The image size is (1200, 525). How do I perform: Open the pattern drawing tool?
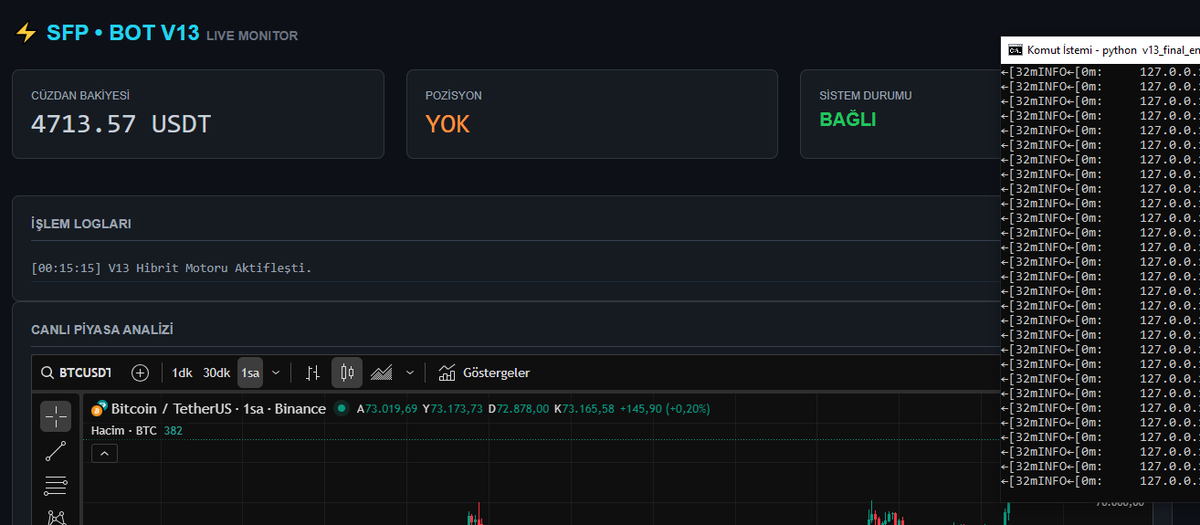[x=56, y=517]
